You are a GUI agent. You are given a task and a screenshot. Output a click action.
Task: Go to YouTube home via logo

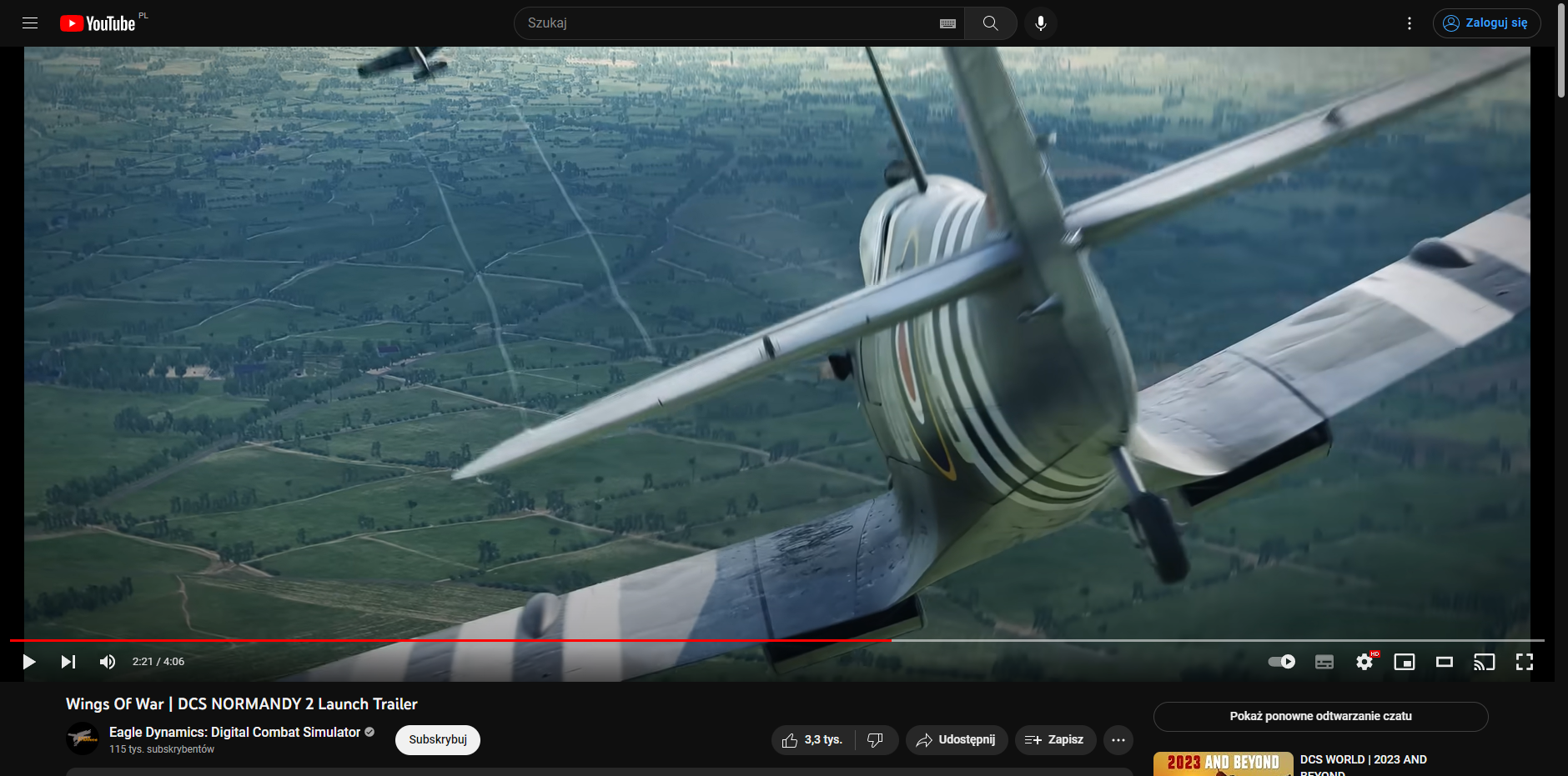coord(98,23)
